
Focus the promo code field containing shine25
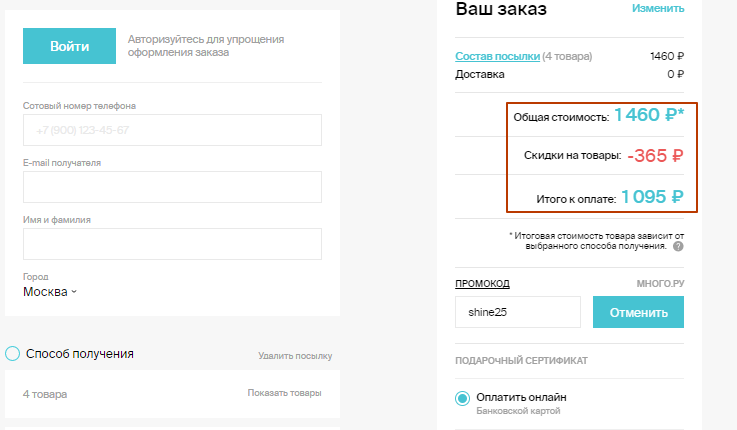[x=517, y=312]
